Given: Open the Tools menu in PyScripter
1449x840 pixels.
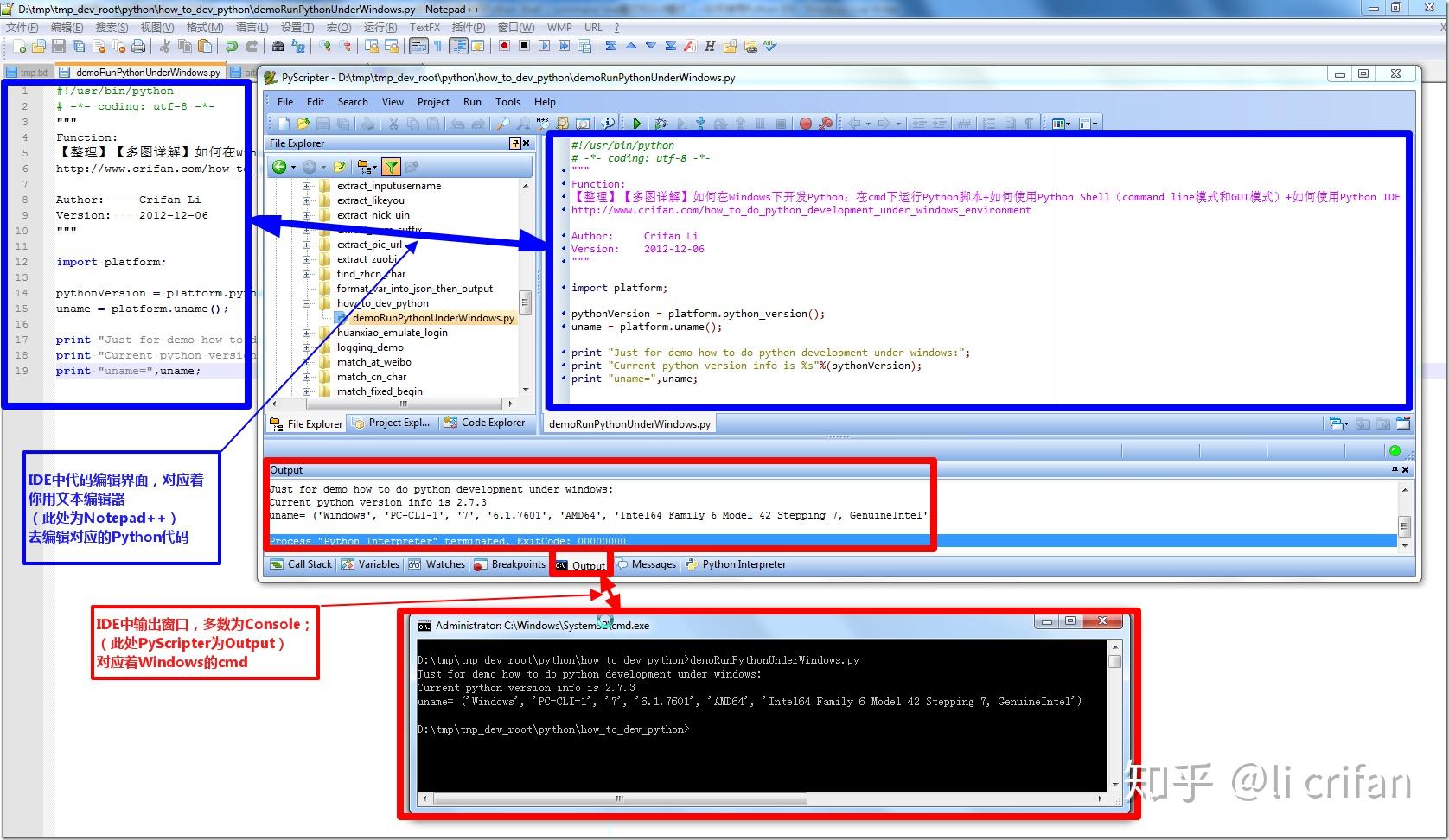Looking at the screenshot, I should [x=507, y=101].
